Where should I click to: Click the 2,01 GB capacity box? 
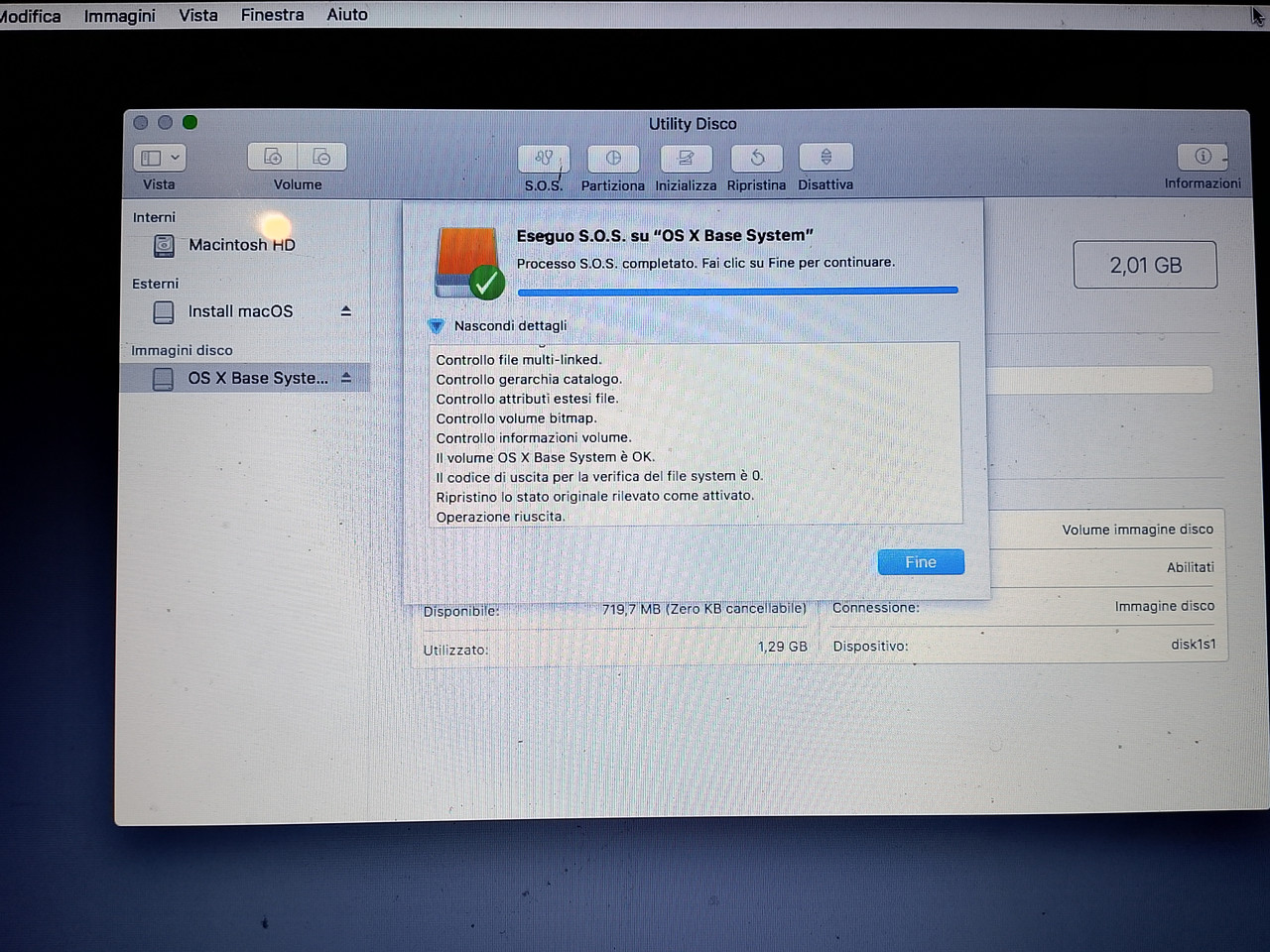(x=1146, y=266)
